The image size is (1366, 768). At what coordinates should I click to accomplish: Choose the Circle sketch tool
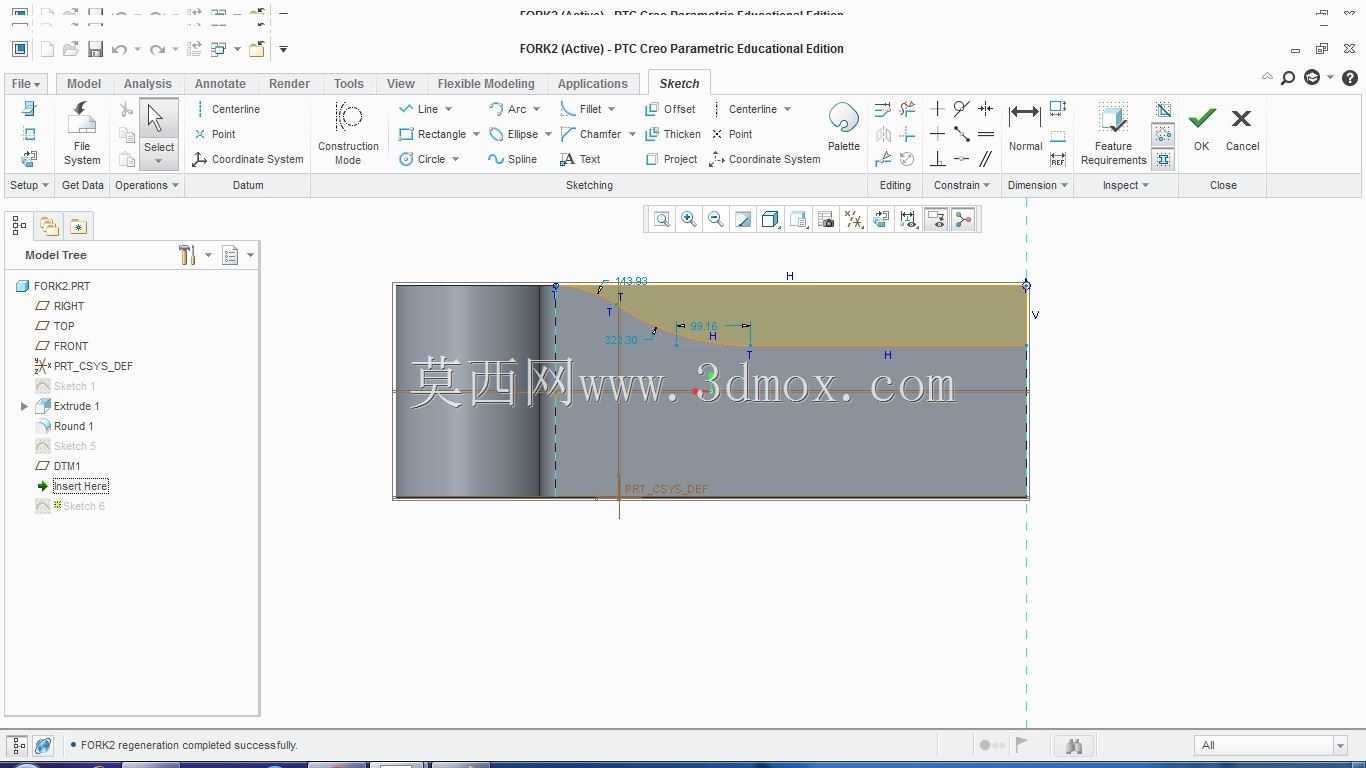[423, 159]
